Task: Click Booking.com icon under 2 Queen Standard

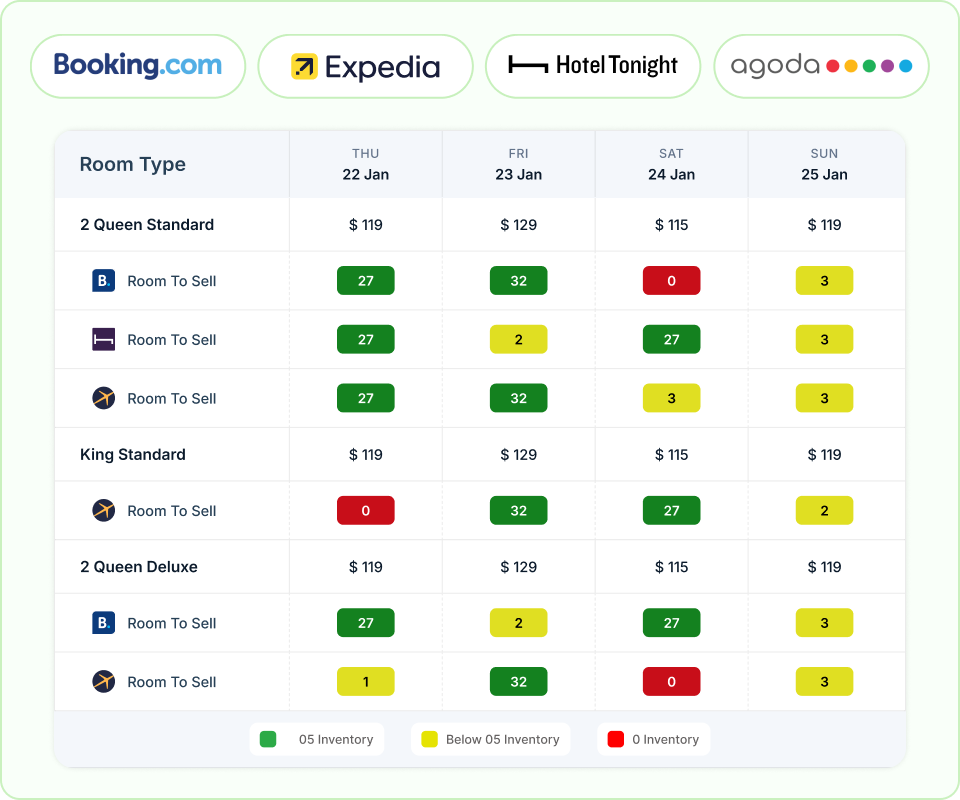Action: [x=103, y=280]
